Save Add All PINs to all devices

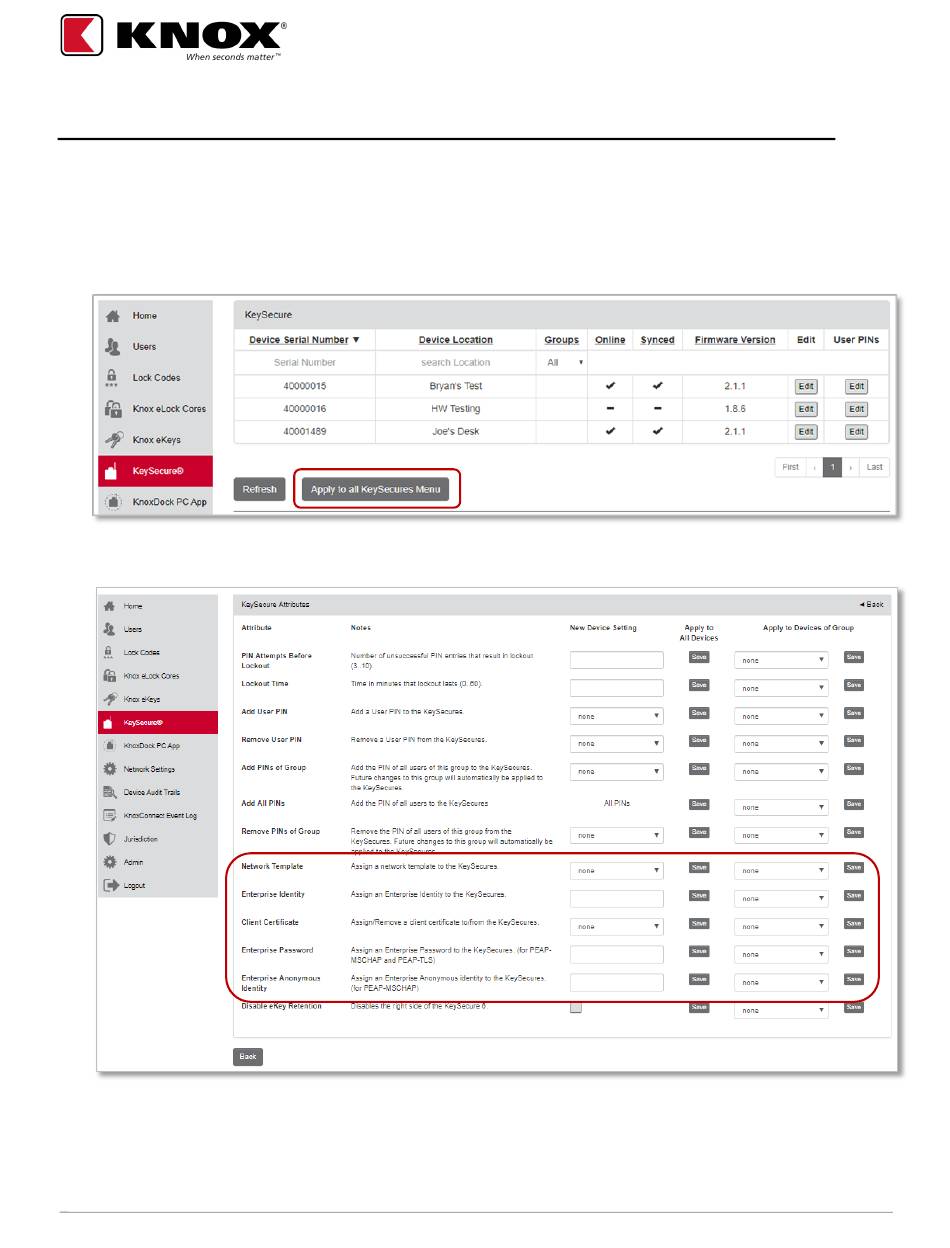coord(699,804)
